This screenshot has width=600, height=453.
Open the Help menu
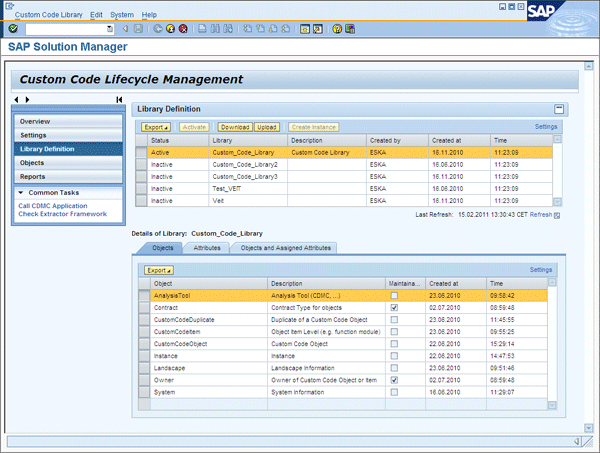pos(149,15)
